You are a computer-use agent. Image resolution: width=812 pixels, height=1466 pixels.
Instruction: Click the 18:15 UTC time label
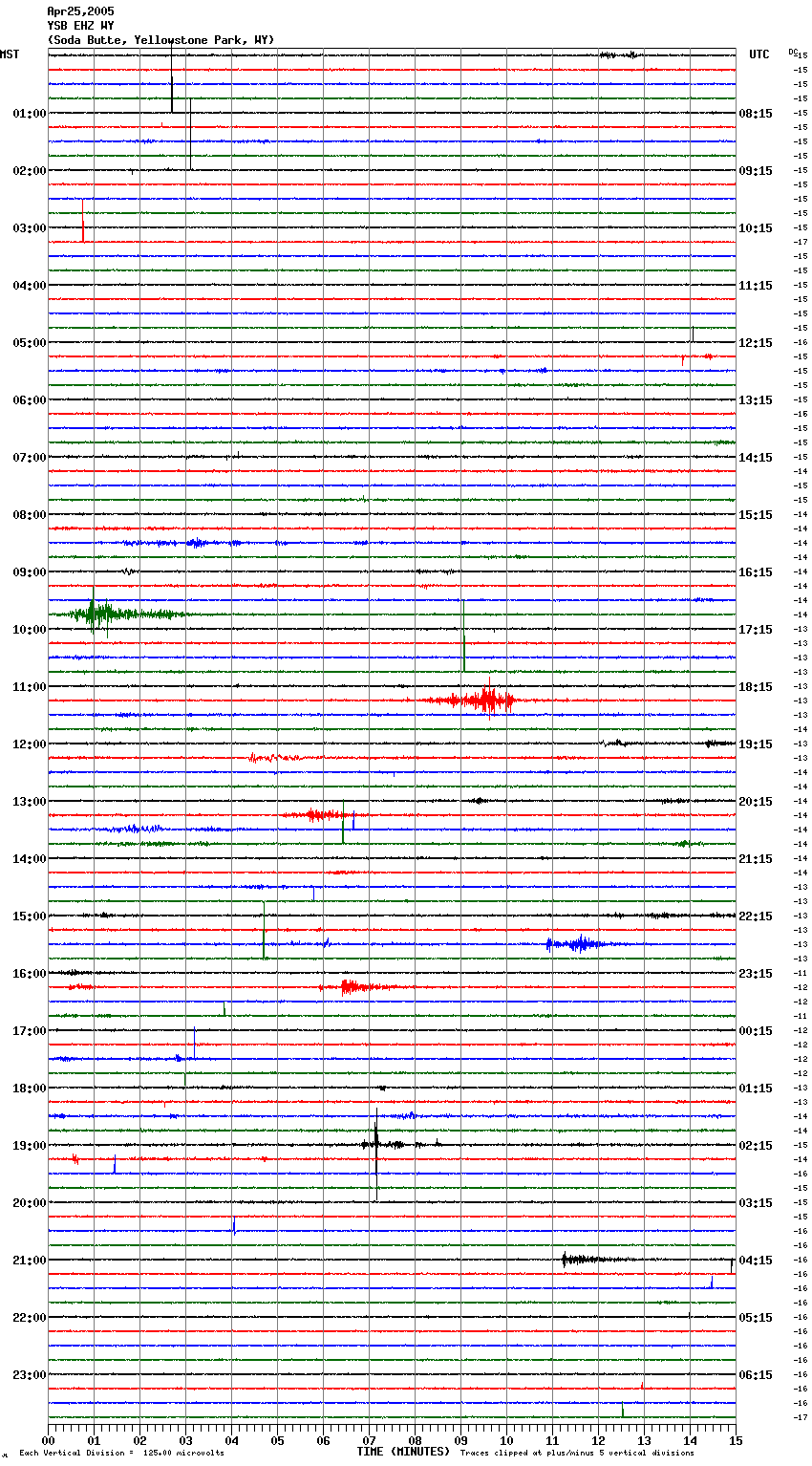click(x=756, y=686)
